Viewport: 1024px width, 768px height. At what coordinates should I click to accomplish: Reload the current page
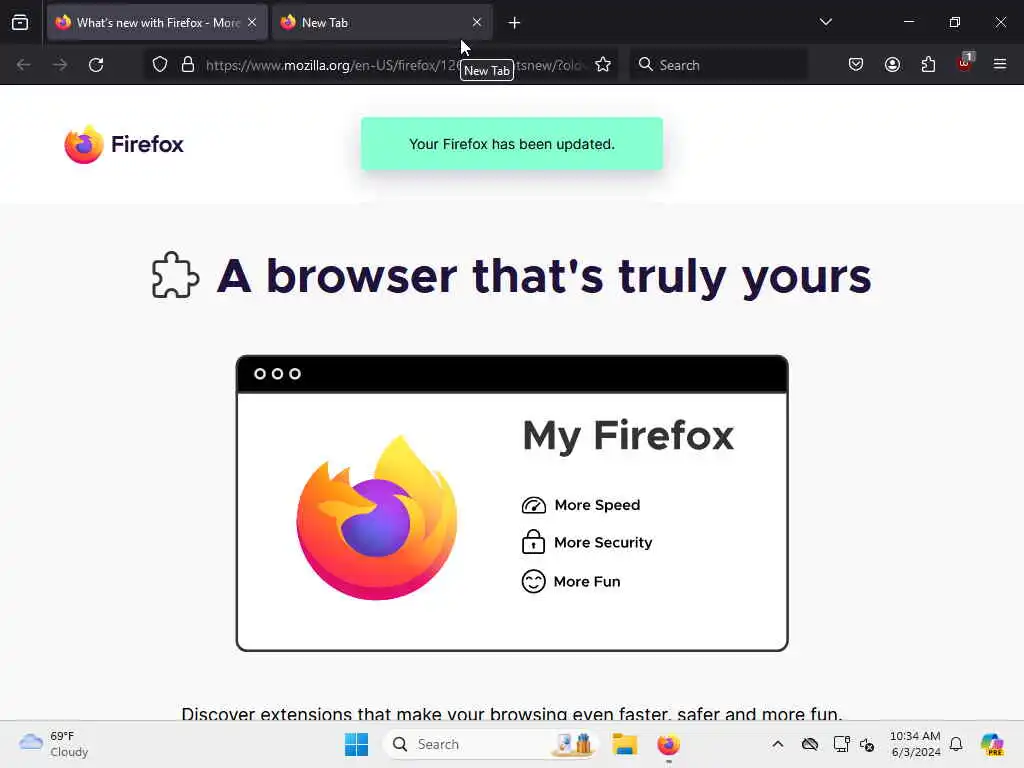point(96,65)
